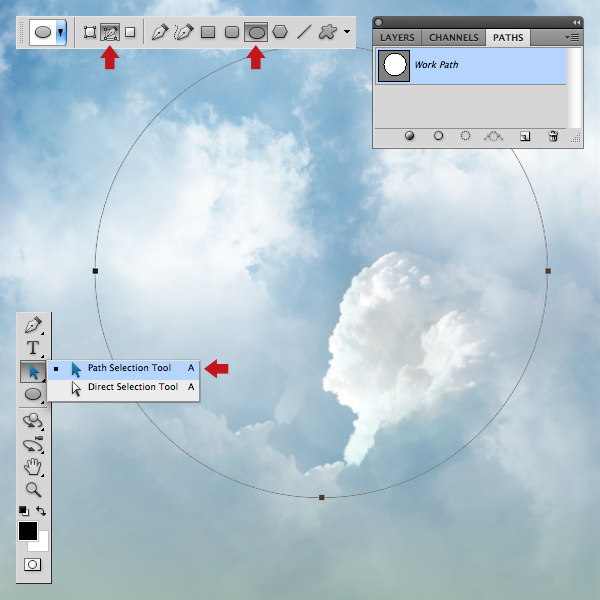Collapse the panel with double-arrow icon
This screenshot has height=600, width=600.
pos(576,23)
